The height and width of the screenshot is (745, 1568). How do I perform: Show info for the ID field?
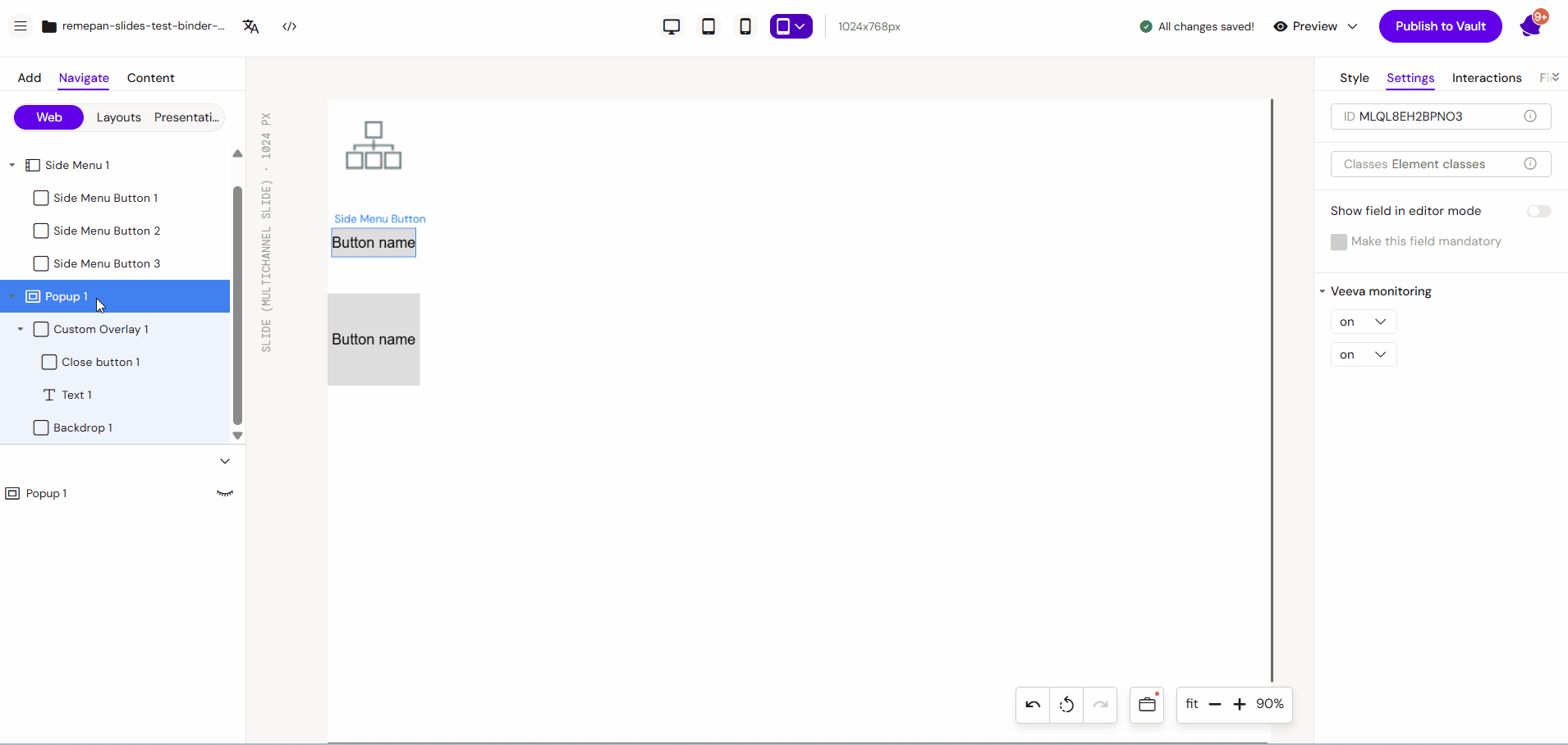1530,117
